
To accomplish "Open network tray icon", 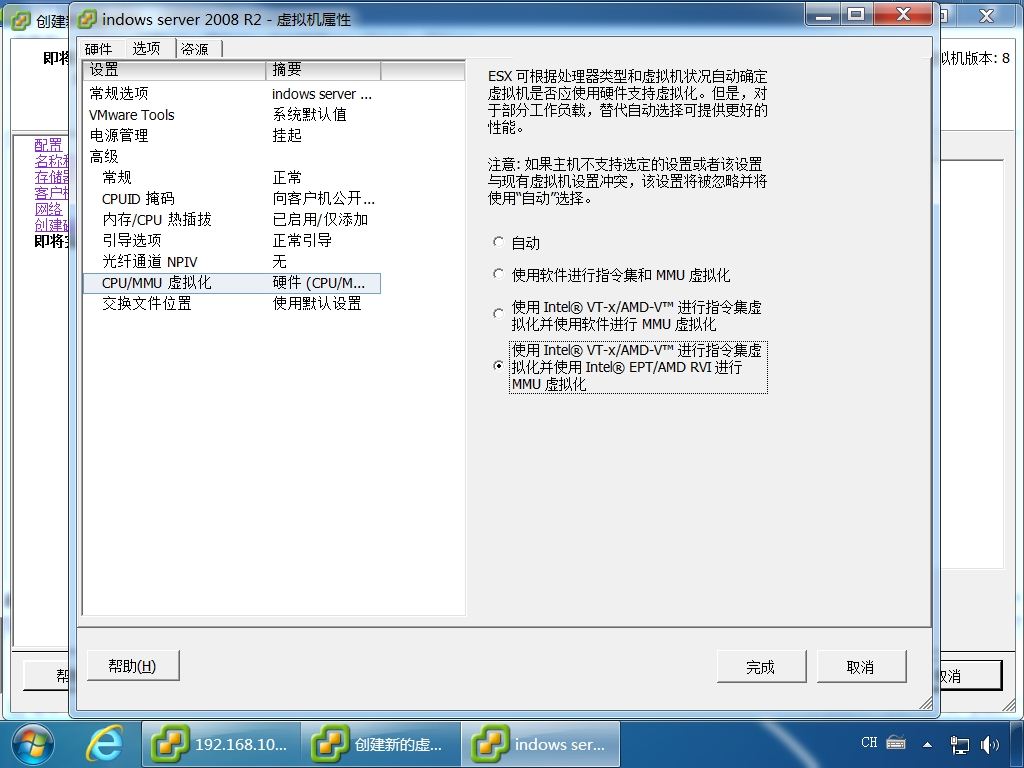I will click(x=959, y=744).
